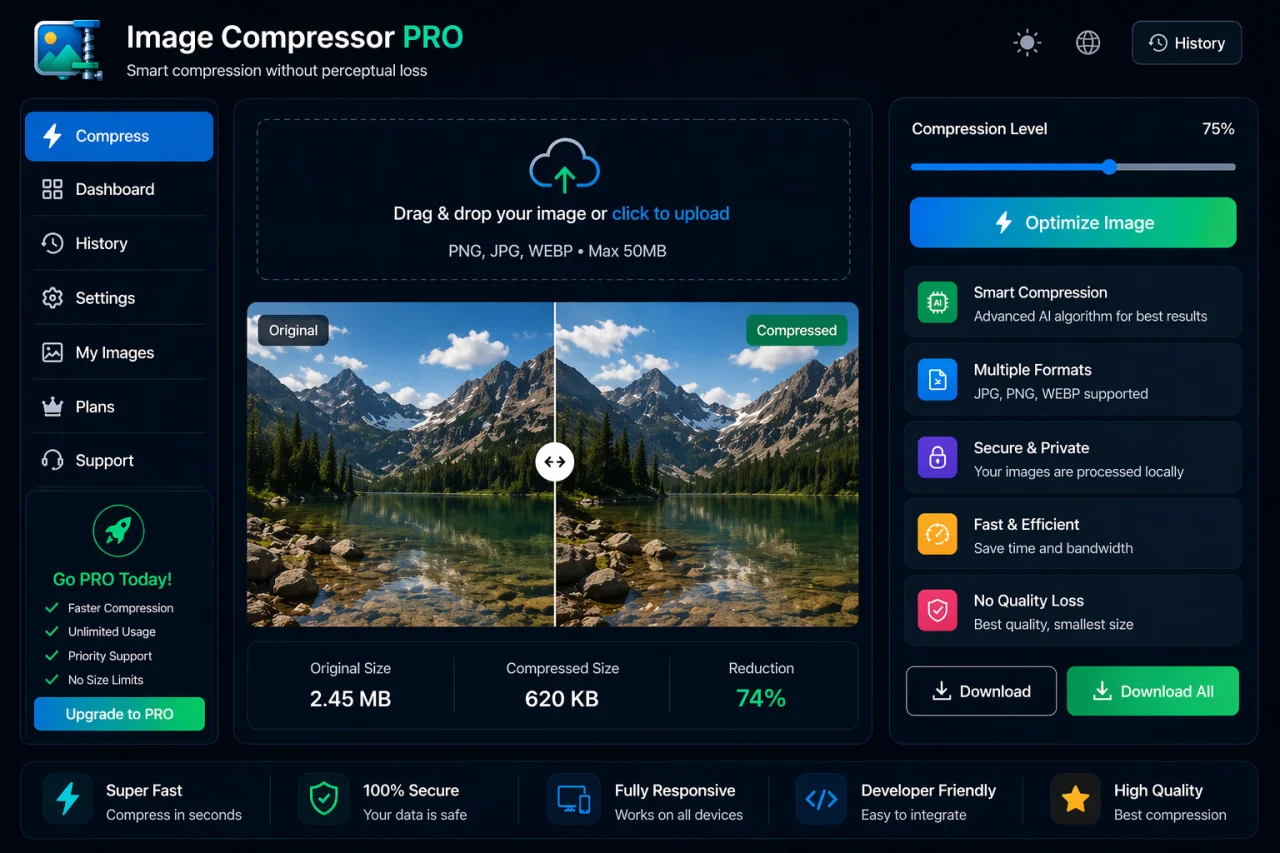Click the Download button
This screenshot has height=853, width=1280.
[x=981, y=691]
